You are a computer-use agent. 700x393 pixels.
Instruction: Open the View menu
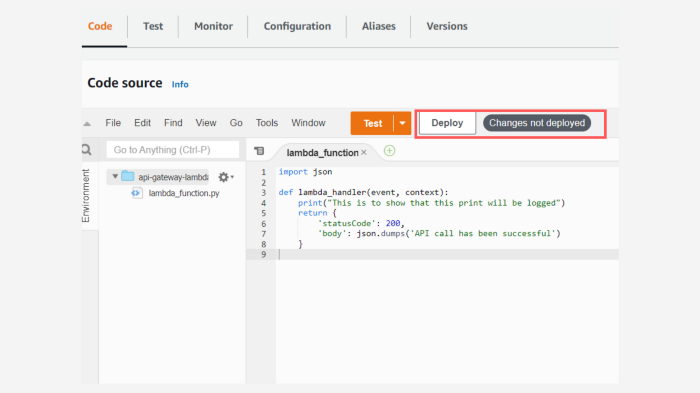(x=206, y=123)
